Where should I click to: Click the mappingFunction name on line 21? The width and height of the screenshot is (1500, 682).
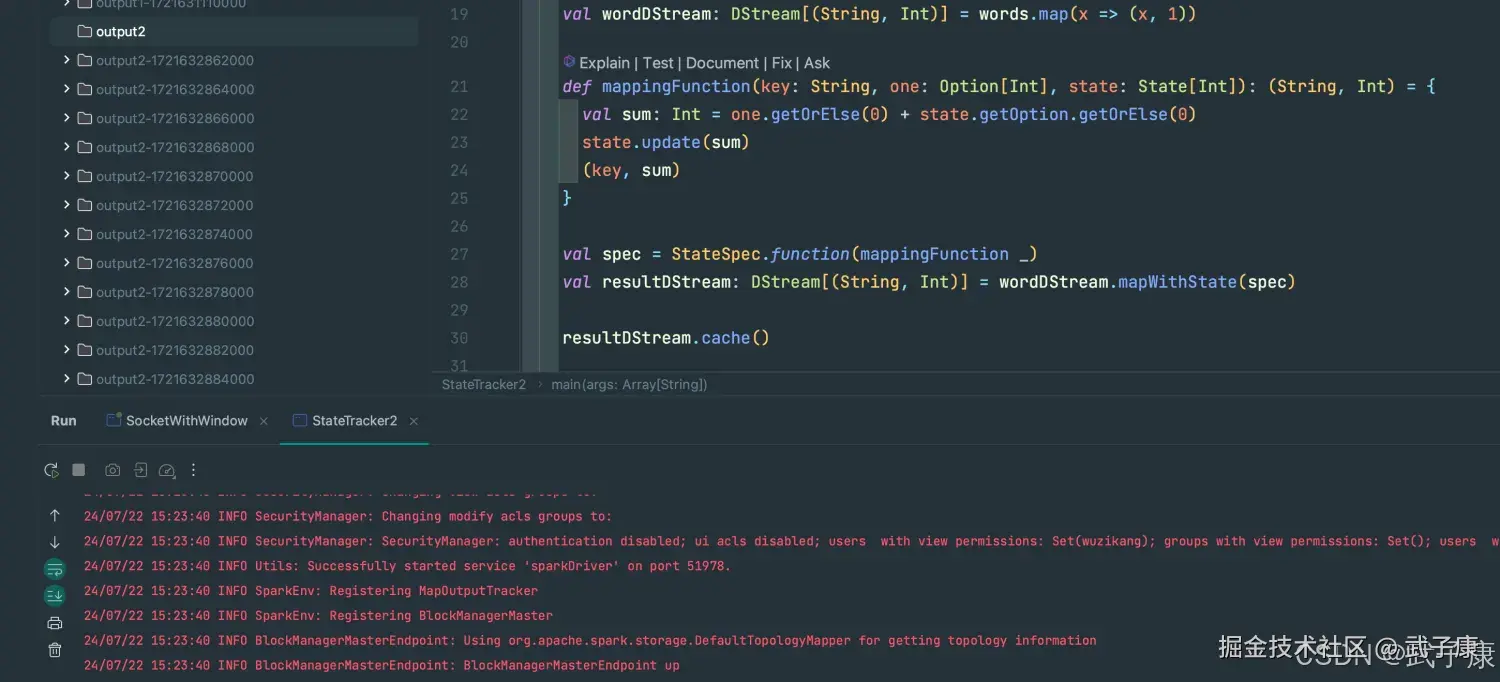(x=676, y=86)
